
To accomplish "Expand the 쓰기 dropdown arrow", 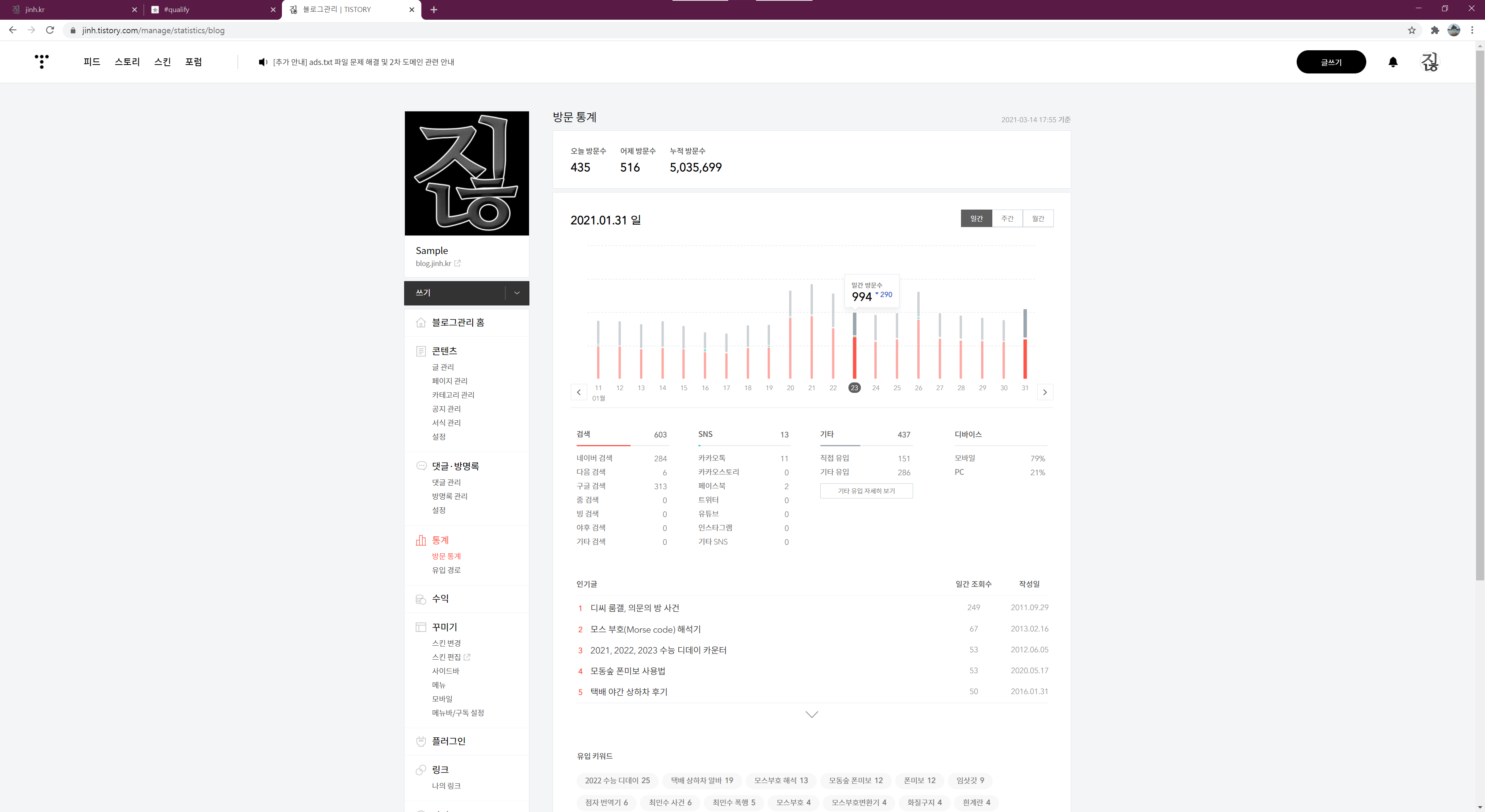I will click(517, 293).
